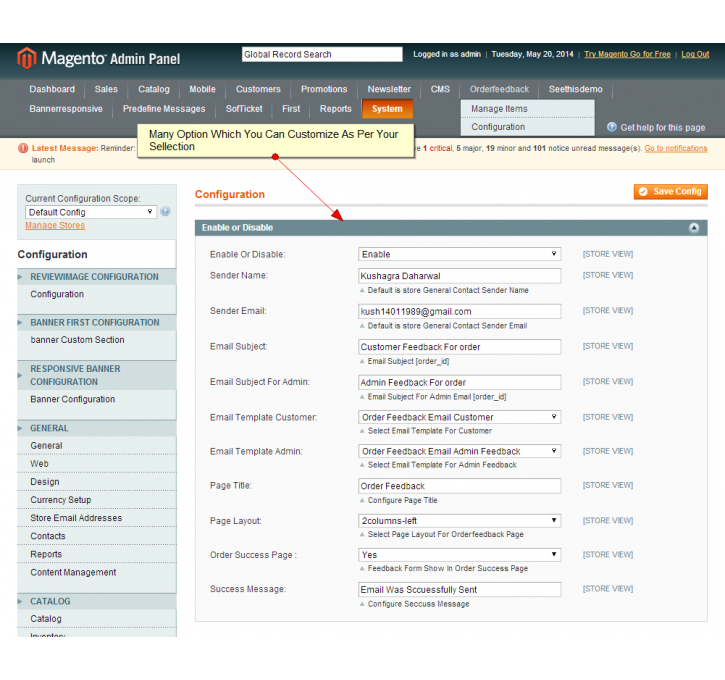The image size is (725, 680).
Task: Click the scope help icon next to Default Config
Action: pyautogui.click(x=165, y=212)
